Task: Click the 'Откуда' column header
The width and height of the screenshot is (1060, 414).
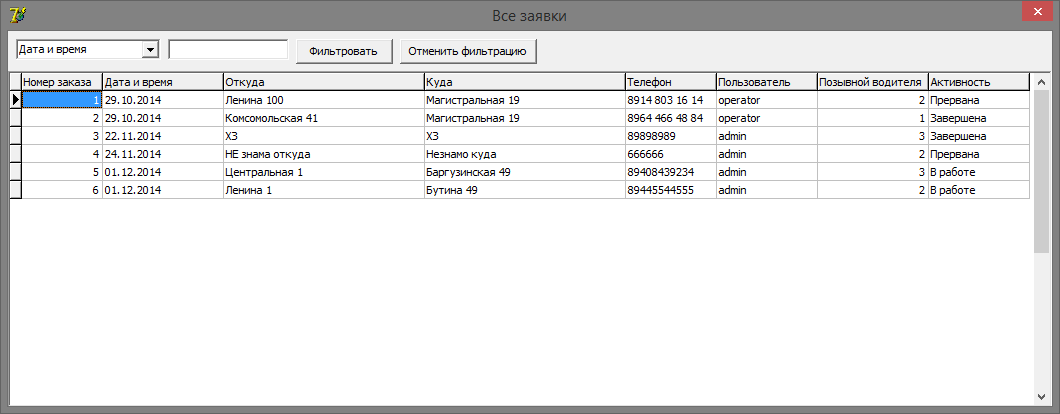Action: point(323,82)
